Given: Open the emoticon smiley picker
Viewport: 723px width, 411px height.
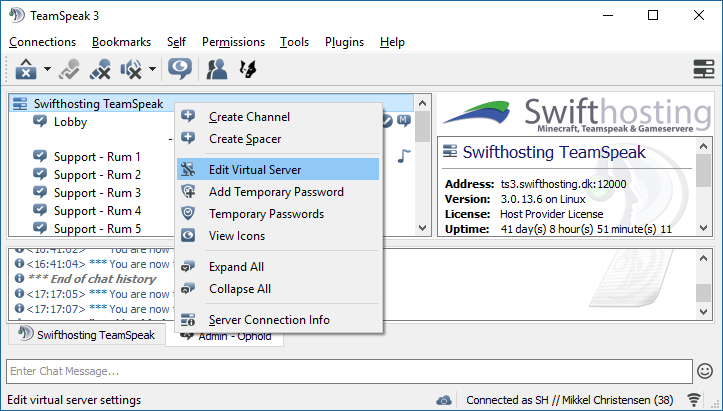Looking at the screenshot, I should (x=705, y=371).
